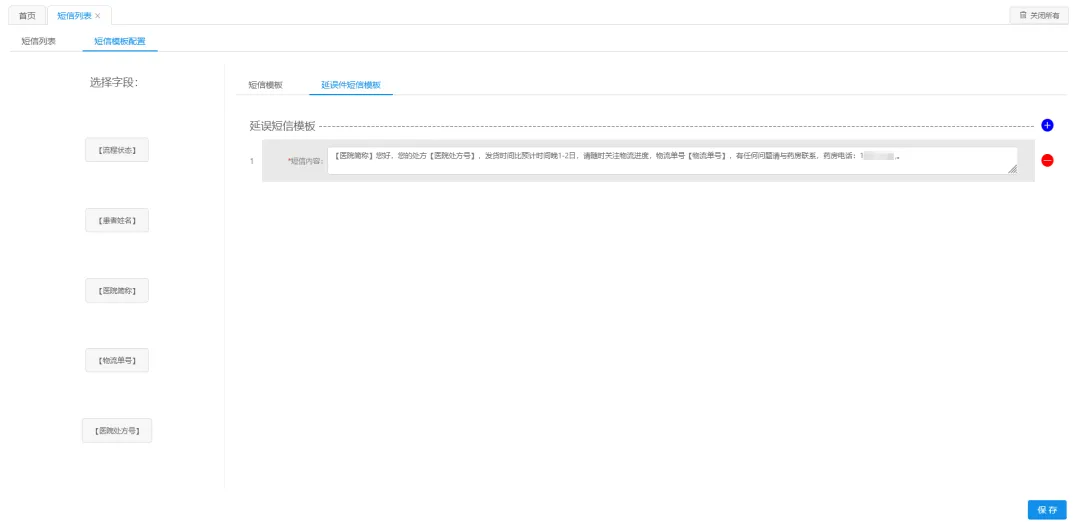Open the 短信列表 sub-tab

[38, 41]
